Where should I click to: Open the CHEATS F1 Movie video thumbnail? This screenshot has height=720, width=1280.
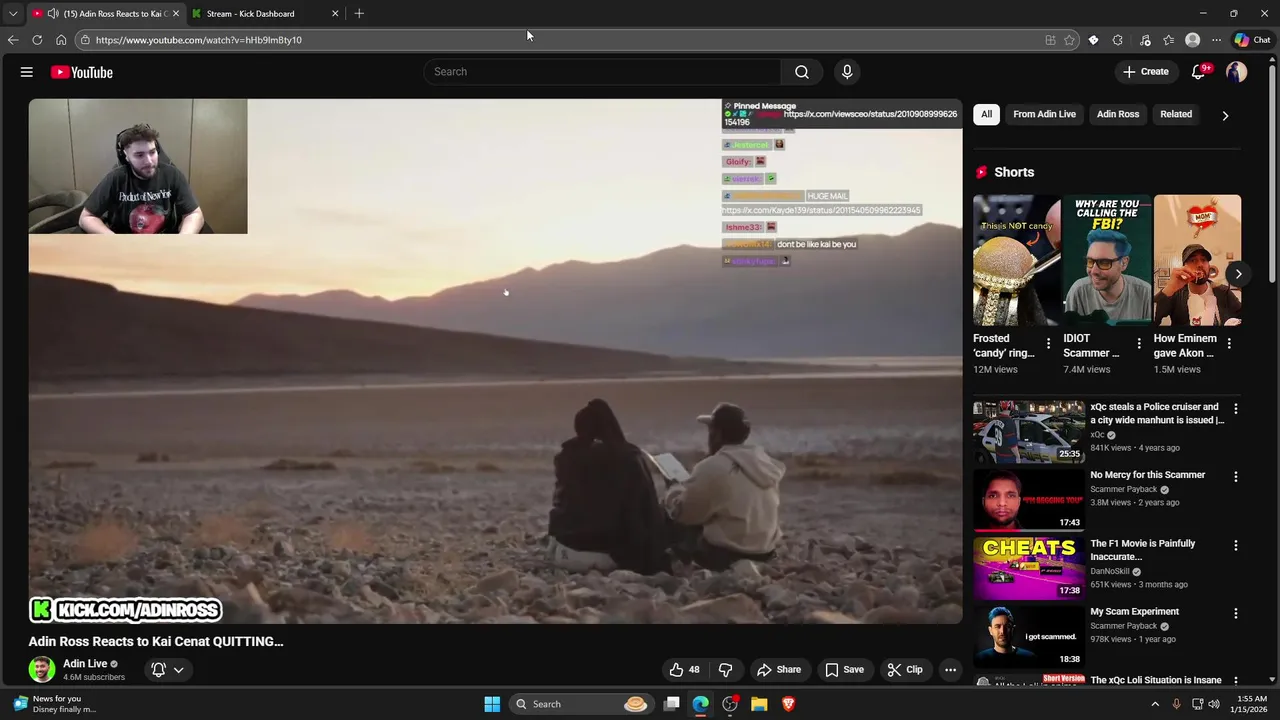point(1029,568)
